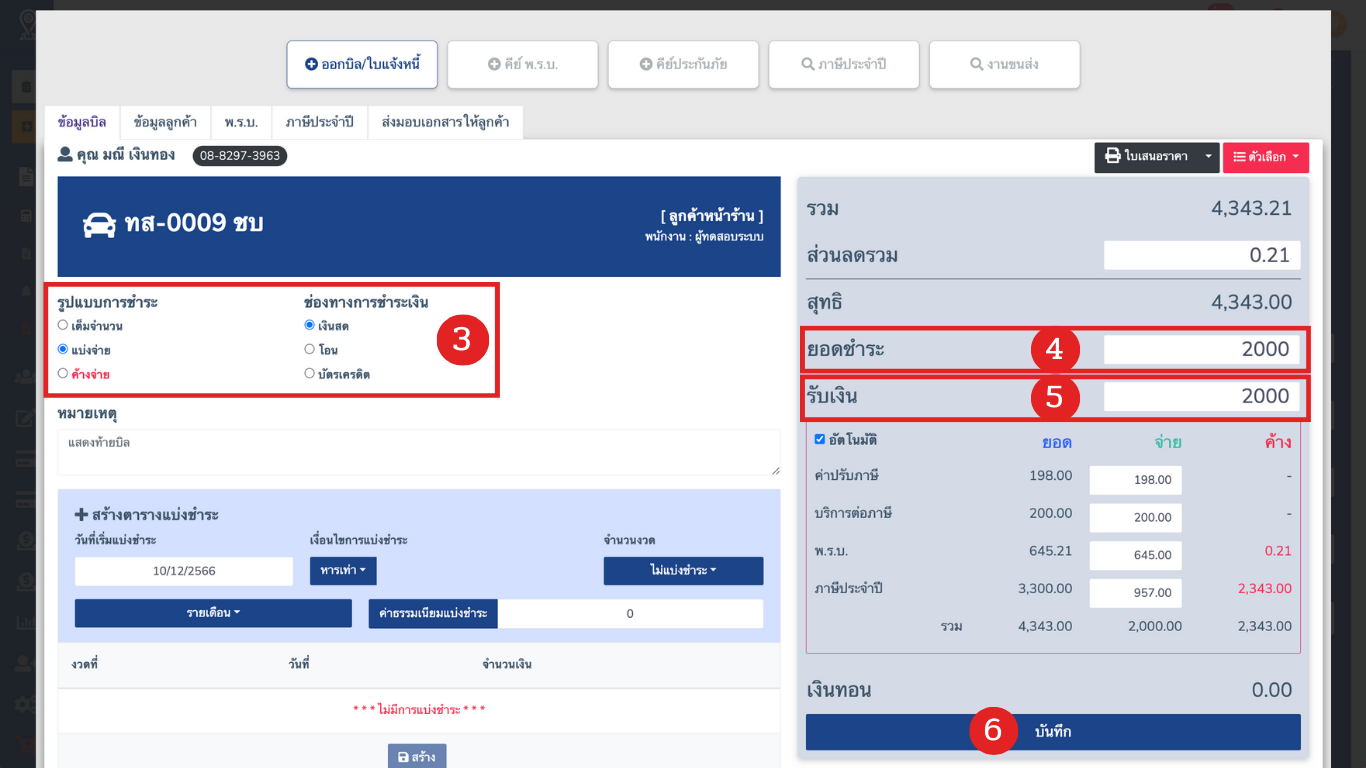Viewport: 1366px width, 768px height.
Task: Select ค้างจ่าย payment type radio
Action: click(63, 373)
